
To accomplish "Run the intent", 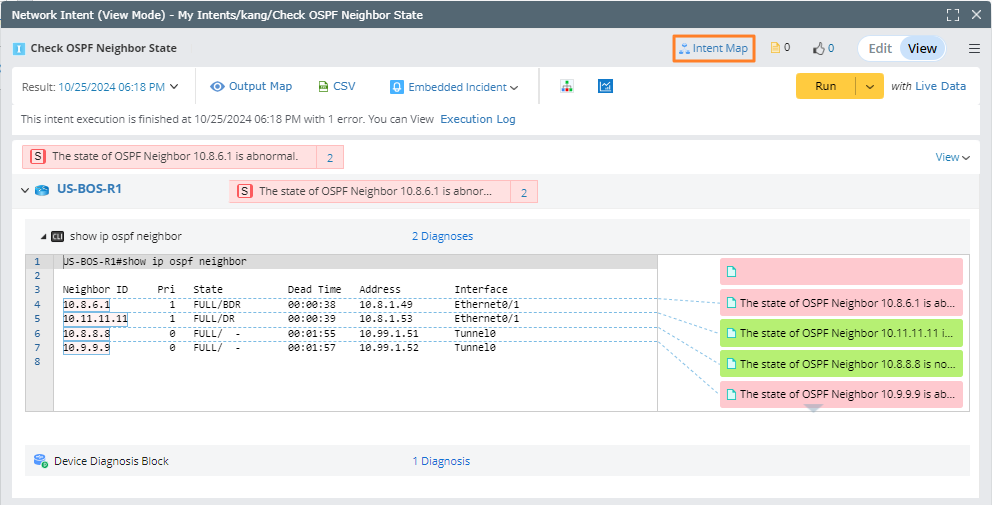I will 825,86.
